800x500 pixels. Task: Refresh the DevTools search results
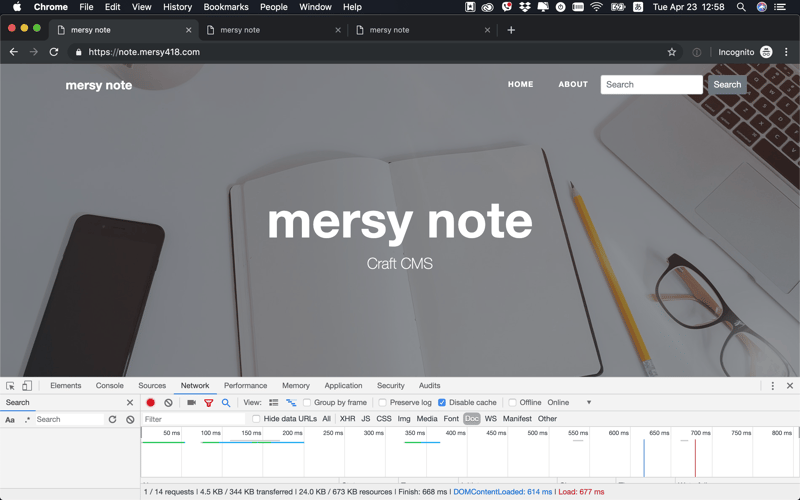coord(112,420)
